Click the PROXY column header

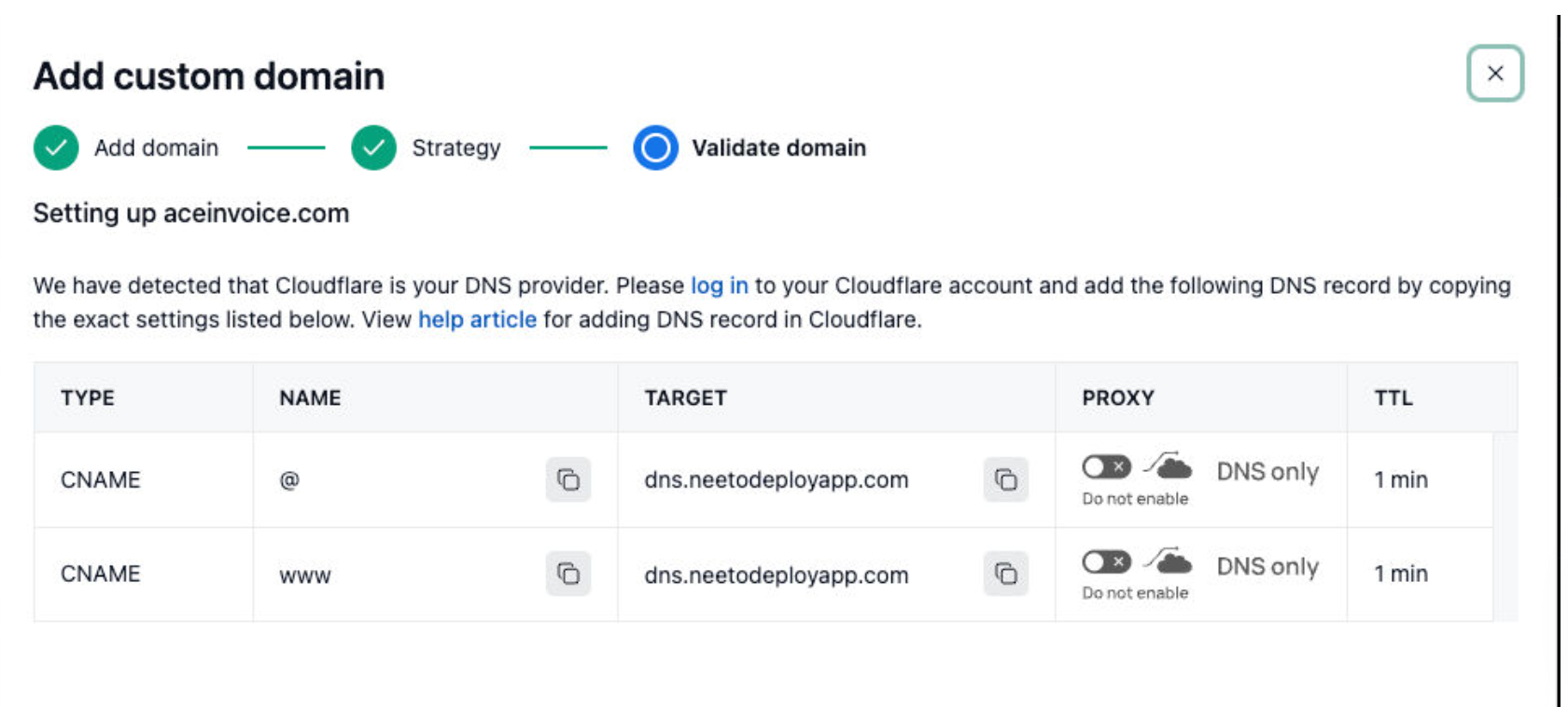pyautogui.click(x=1118, y=397)
